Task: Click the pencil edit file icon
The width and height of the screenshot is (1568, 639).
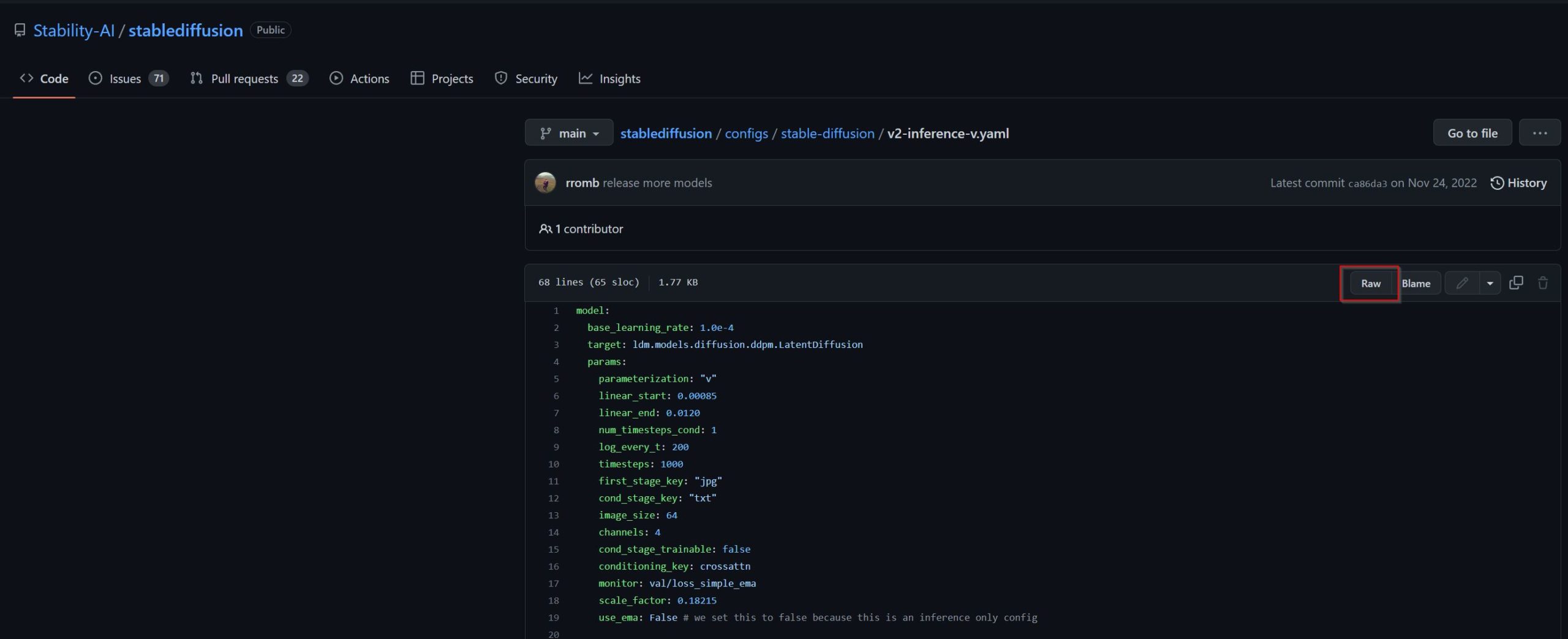Action: 1462,283
